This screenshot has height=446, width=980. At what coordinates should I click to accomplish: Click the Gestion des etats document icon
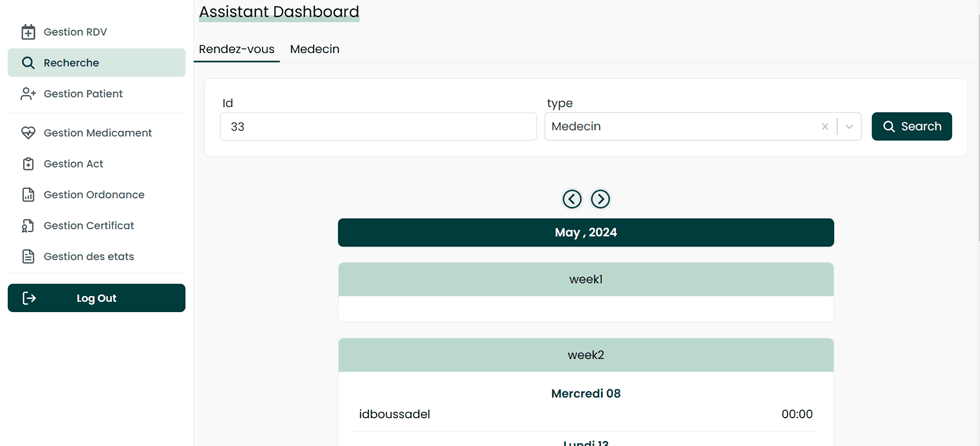click(x=28, y=257)
